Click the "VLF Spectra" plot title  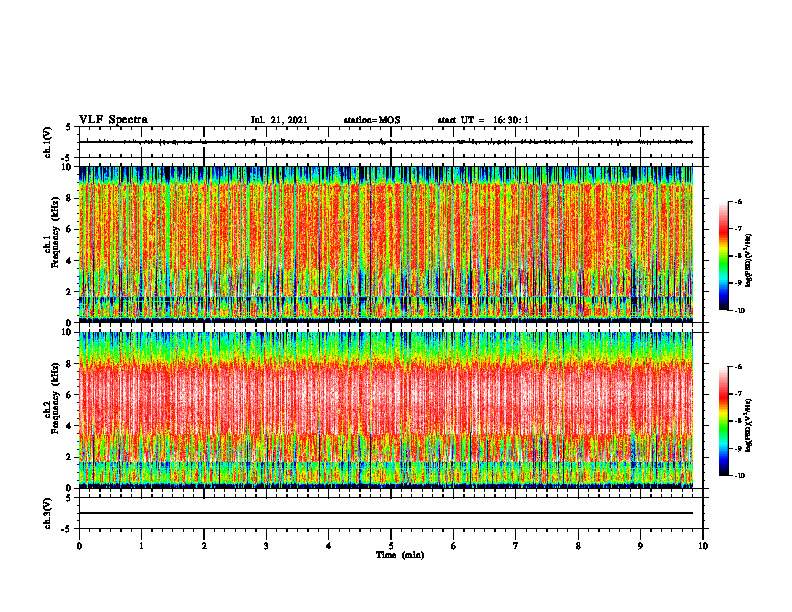[x=113, y=120]
